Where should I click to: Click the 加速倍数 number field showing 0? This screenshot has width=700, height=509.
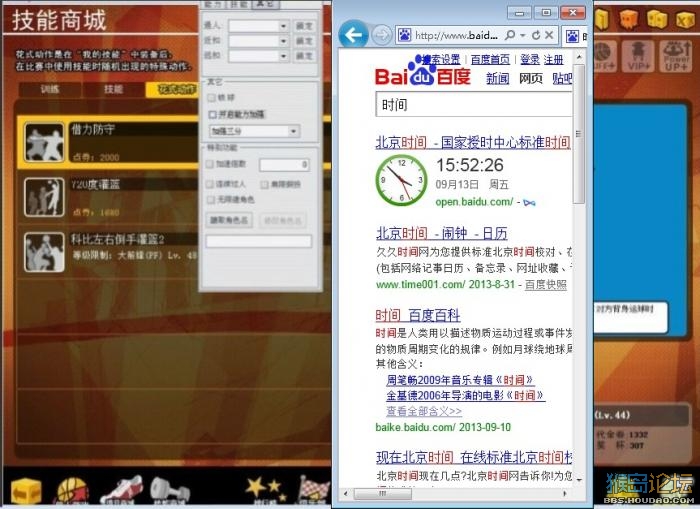284,164
